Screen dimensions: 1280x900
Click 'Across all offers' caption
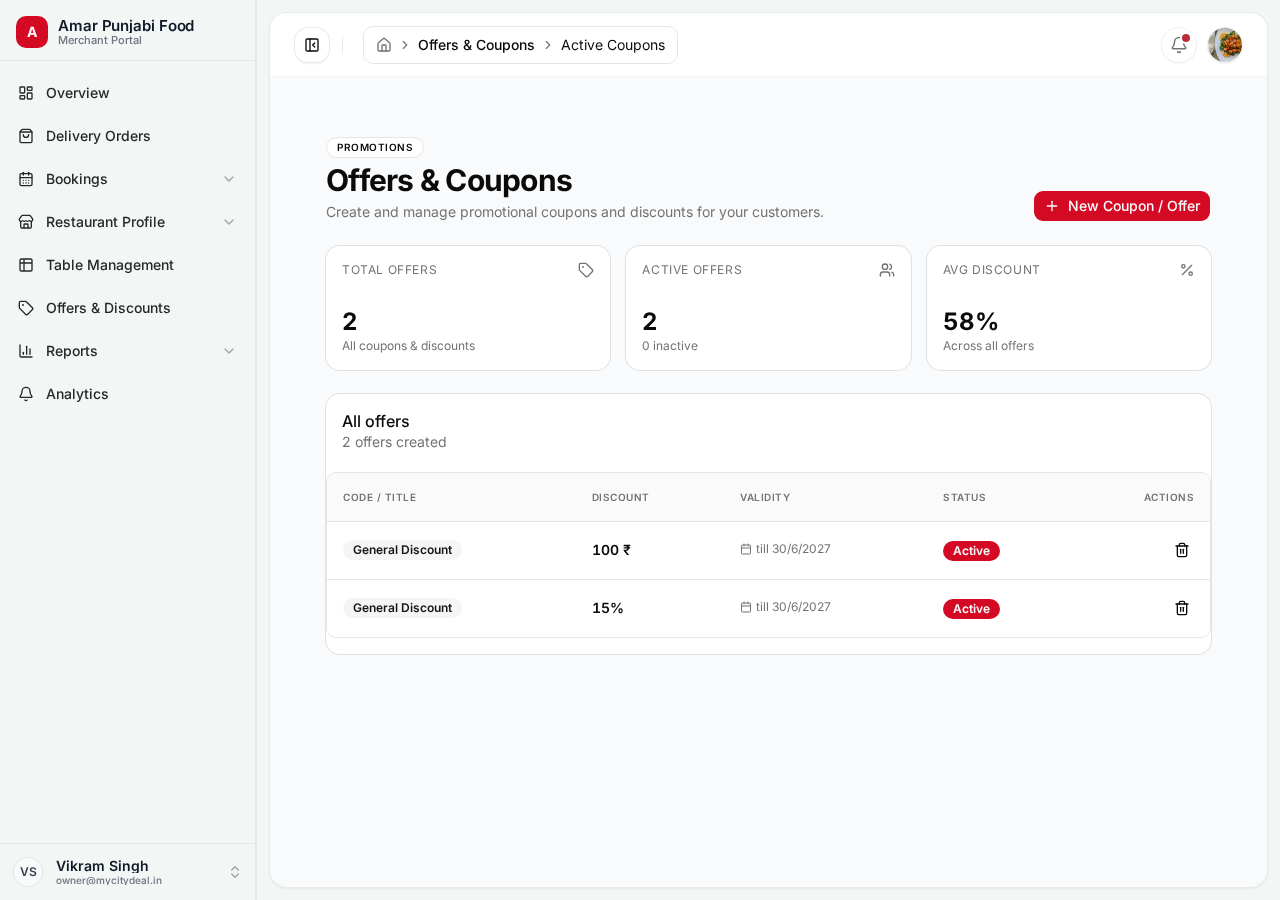click(x=988, y=346)
